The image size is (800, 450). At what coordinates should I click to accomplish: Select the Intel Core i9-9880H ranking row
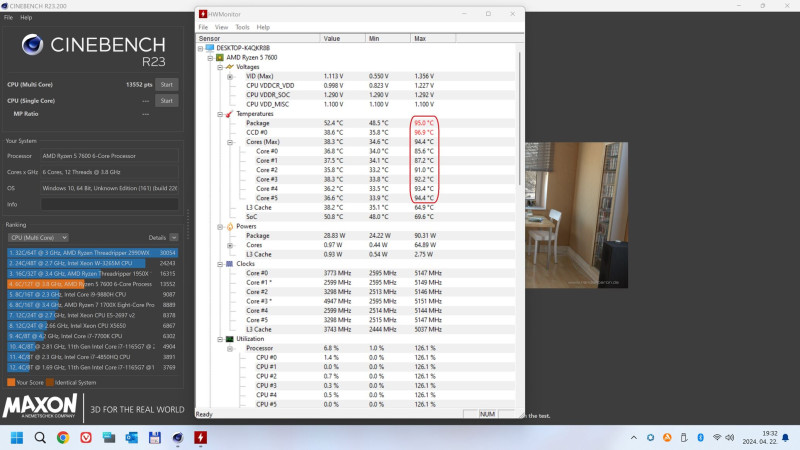tap(92, 294)
